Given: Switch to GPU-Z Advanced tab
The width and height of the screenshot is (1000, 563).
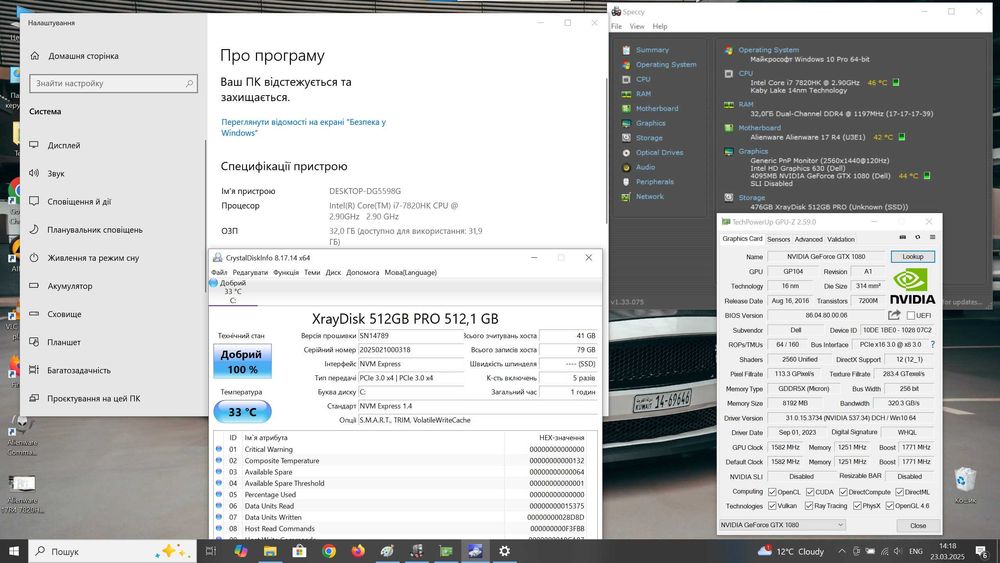Looking at the screenshot, I should point(809,239).
